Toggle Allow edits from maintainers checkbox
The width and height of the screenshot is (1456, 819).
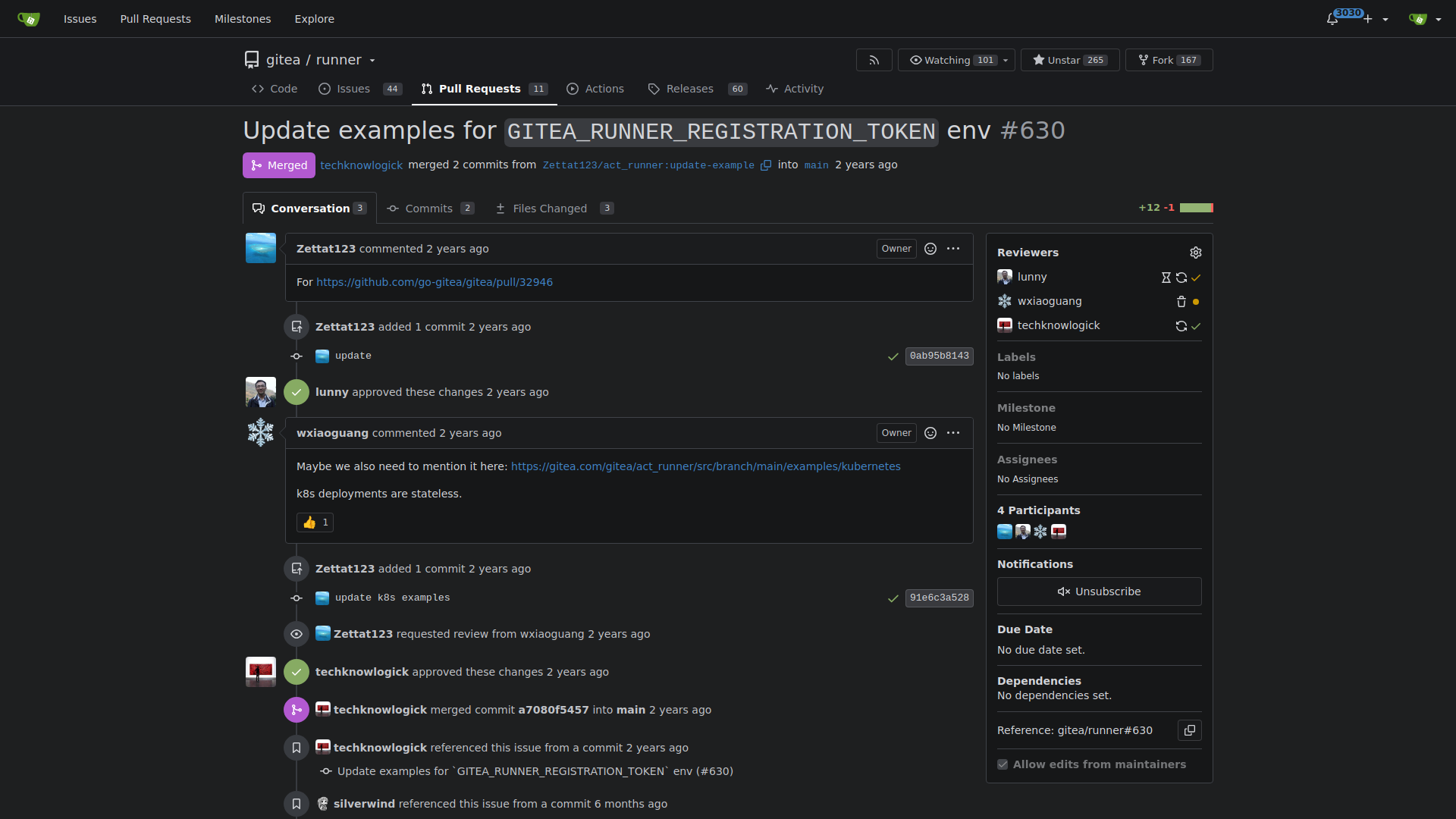click(1003, 764)
